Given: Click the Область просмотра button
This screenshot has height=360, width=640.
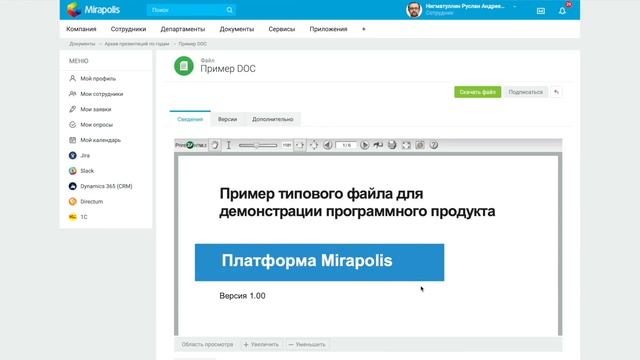Looking at the screenshot, I should 207,344.
